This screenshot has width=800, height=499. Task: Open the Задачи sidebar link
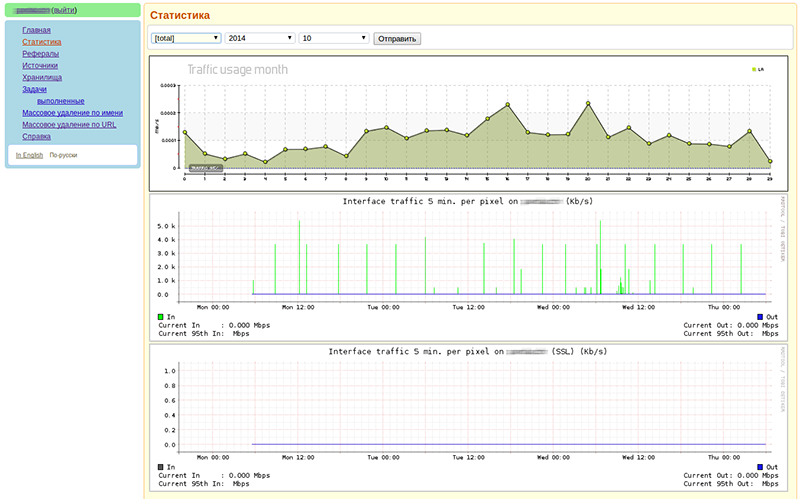click(x=34, y=89)
